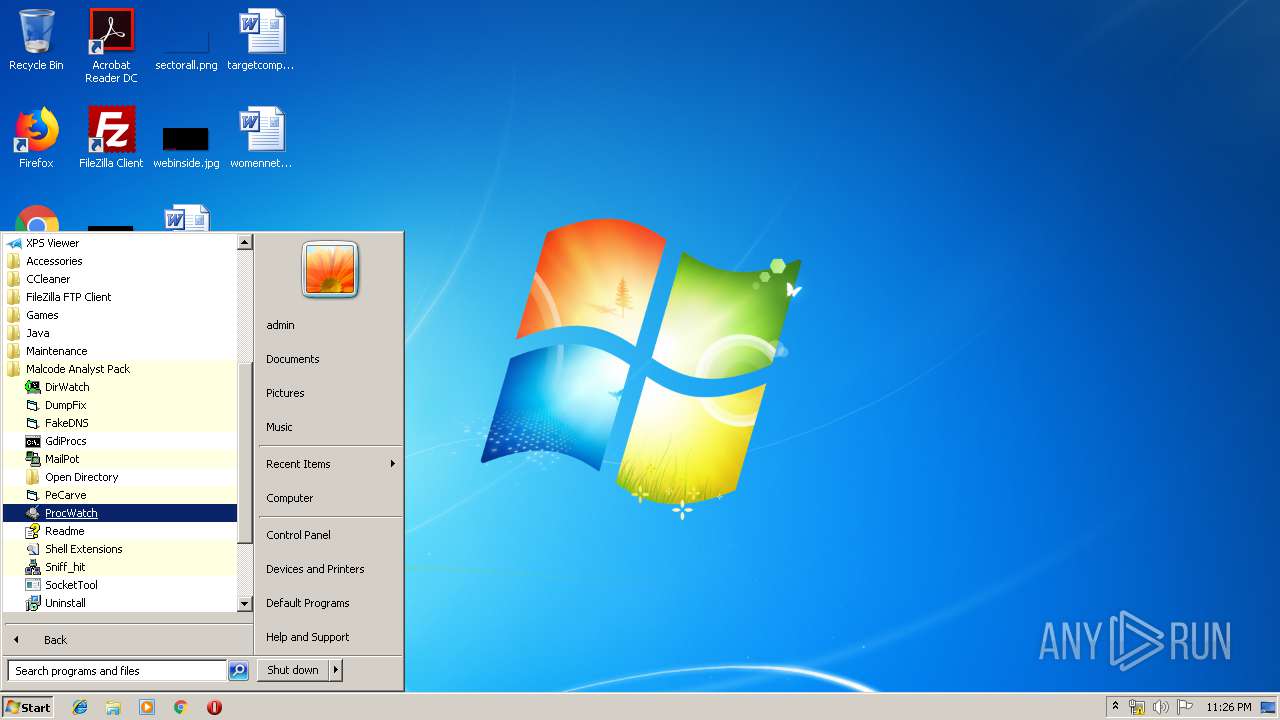Open Pictures from the Start menu
The width and height of the screenshot is (1280, 720).
click(x=330, y=393)
